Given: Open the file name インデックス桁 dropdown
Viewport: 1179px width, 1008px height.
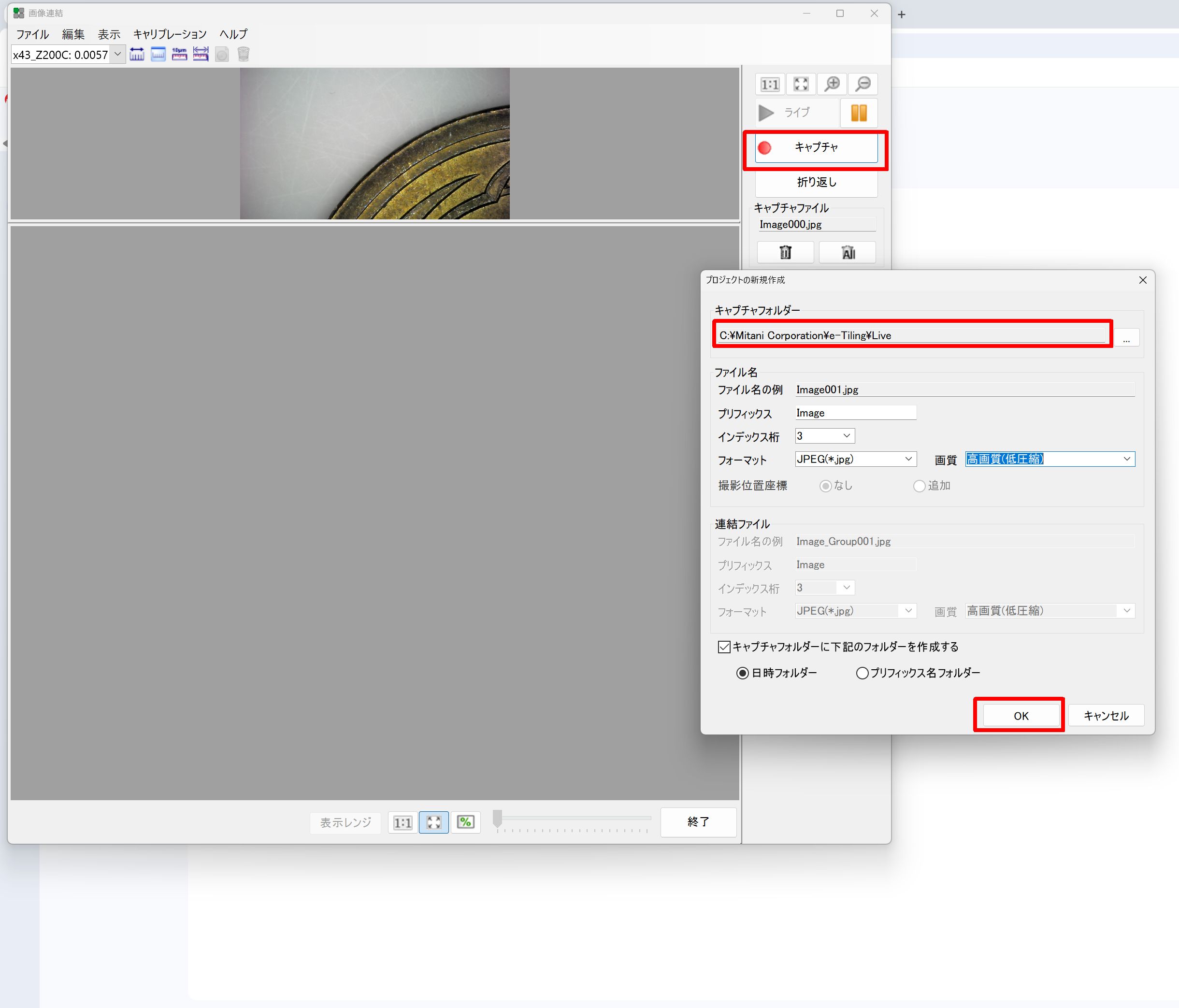Looking at the screenshot, I should (847, 436).
